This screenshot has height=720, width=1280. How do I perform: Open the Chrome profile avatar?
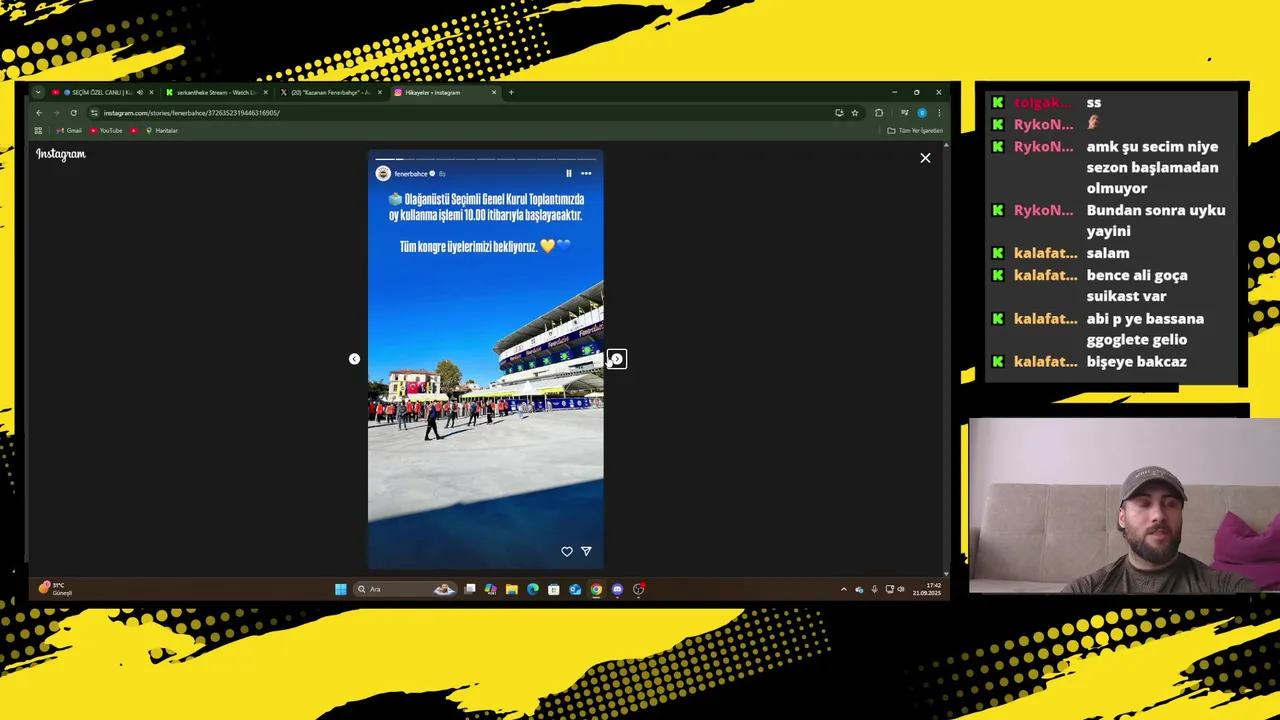pyautogui.click(x=922, y=113)
